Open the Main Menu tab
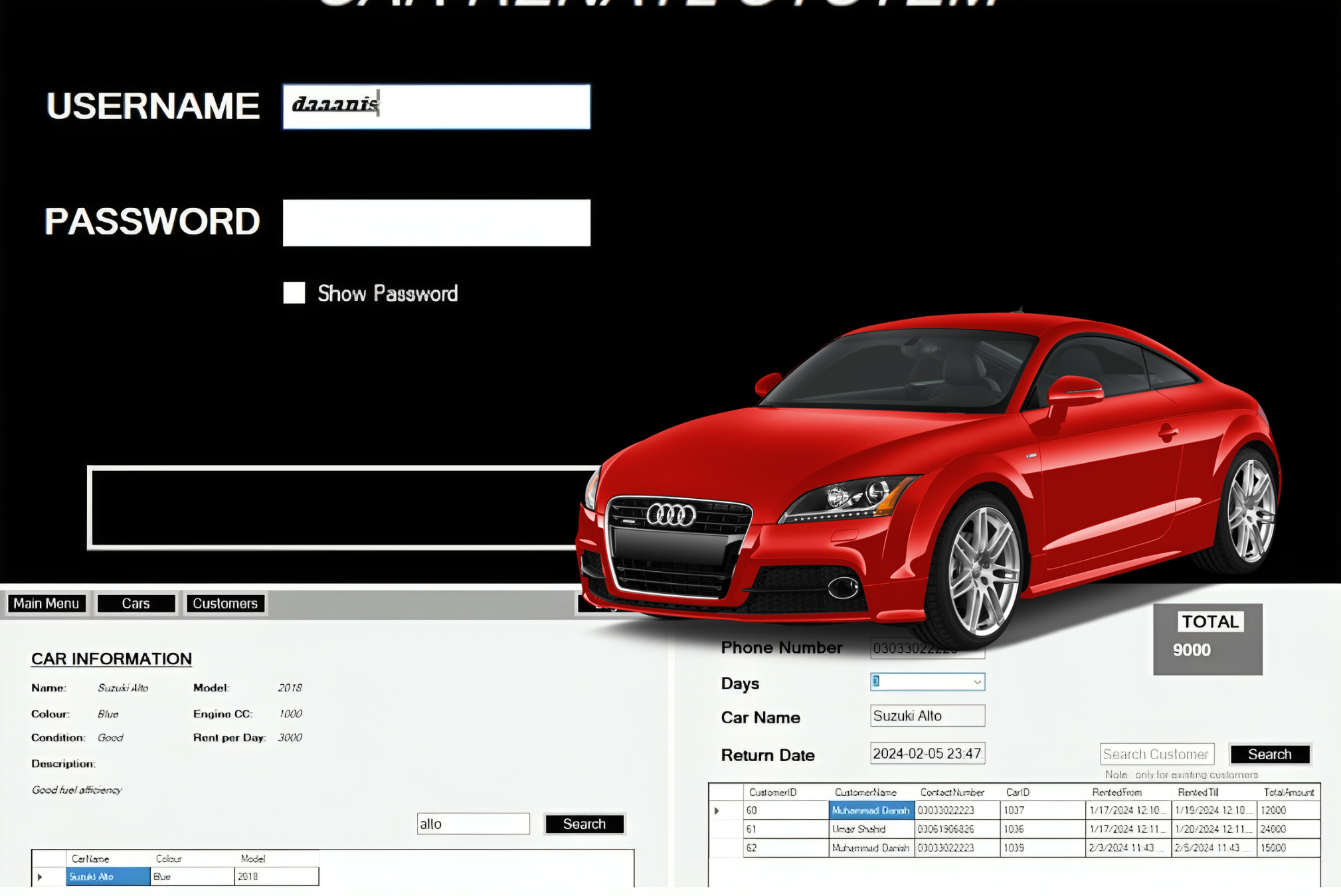1341x896 pixels. 46,603
